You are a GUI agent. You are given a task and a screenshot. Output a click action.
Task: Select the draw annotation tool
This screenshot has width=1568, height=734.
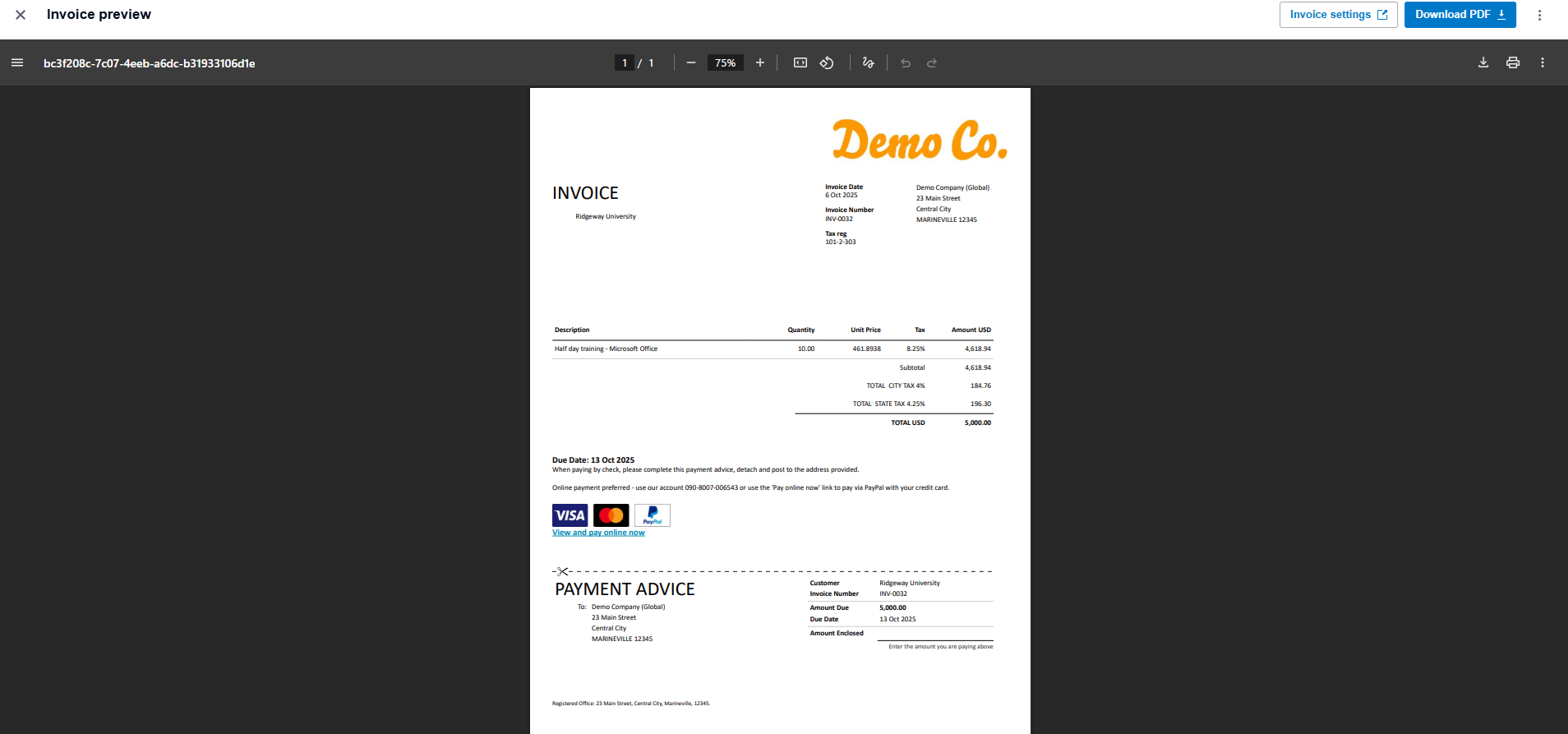point(868,63)
